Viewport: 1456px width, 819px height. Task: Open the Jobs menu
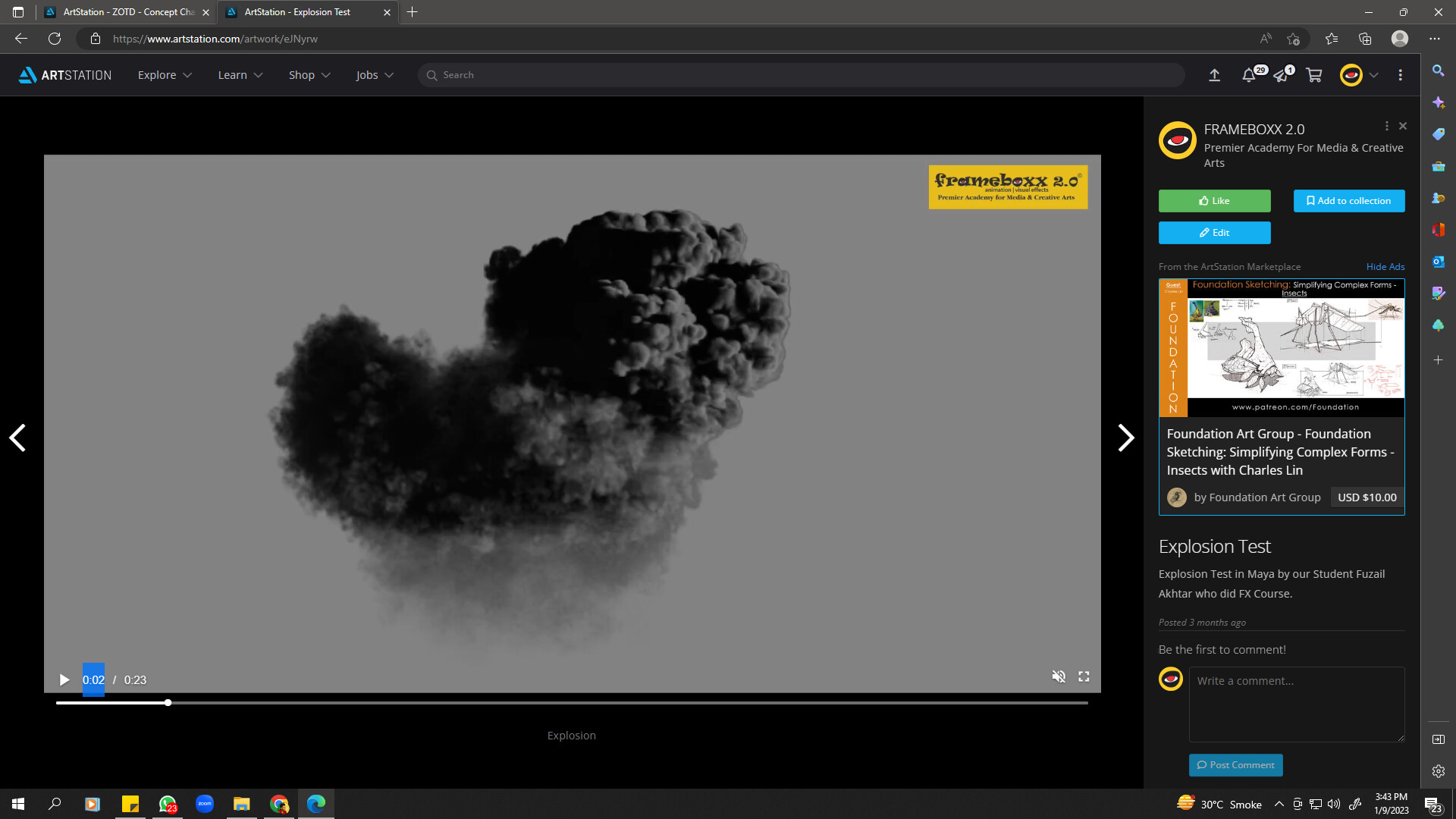pos(373,75)
